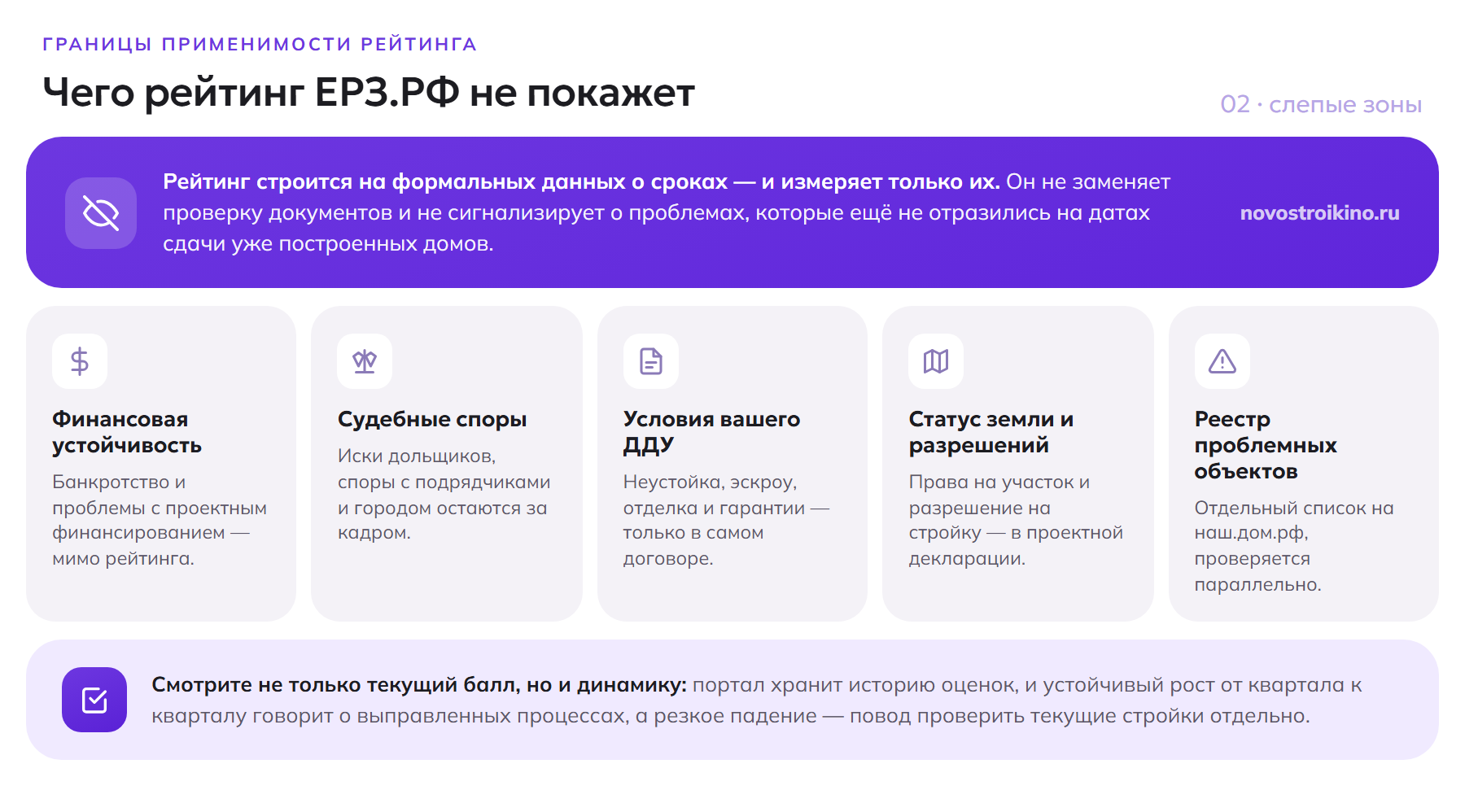The height and width of the screenshot is (812, 1465).
Task: Click the Статус земли и разрешений card title
Action: pyautogui.click(x=991, y=432)
